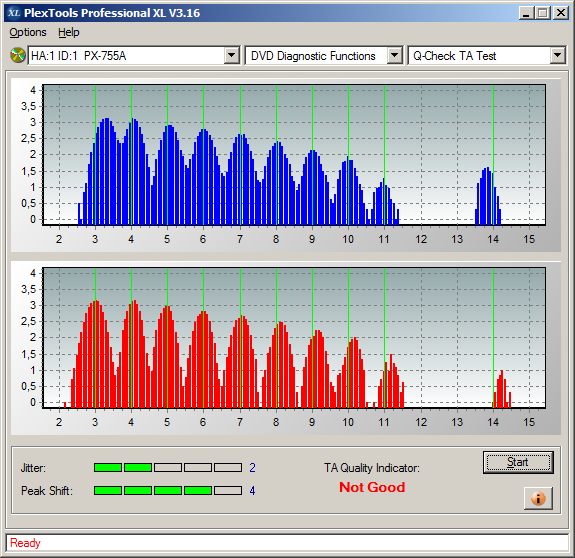Screen dimensions: 575x558
Task: Start the TA test
Action: [x=518, y=462]
